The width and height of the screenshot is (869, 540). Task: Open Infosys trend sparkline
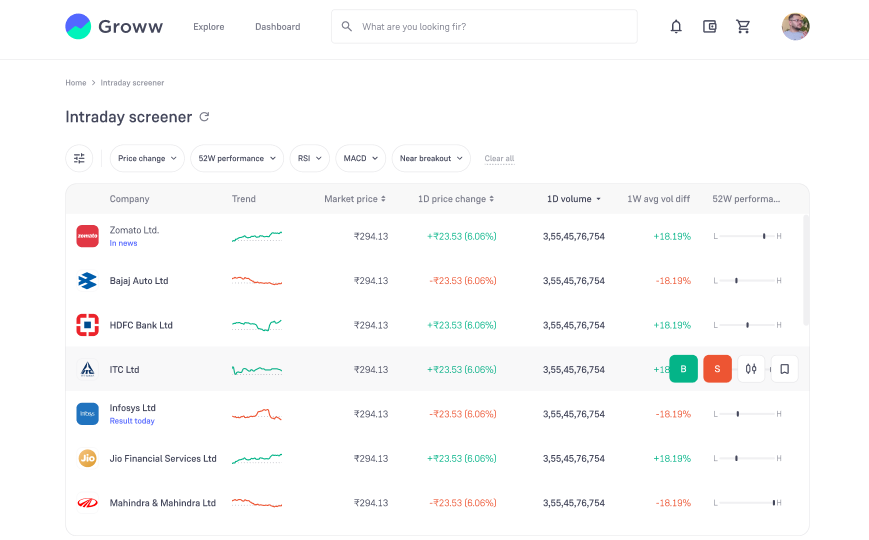pyautogui.click(x=257, y=414)
